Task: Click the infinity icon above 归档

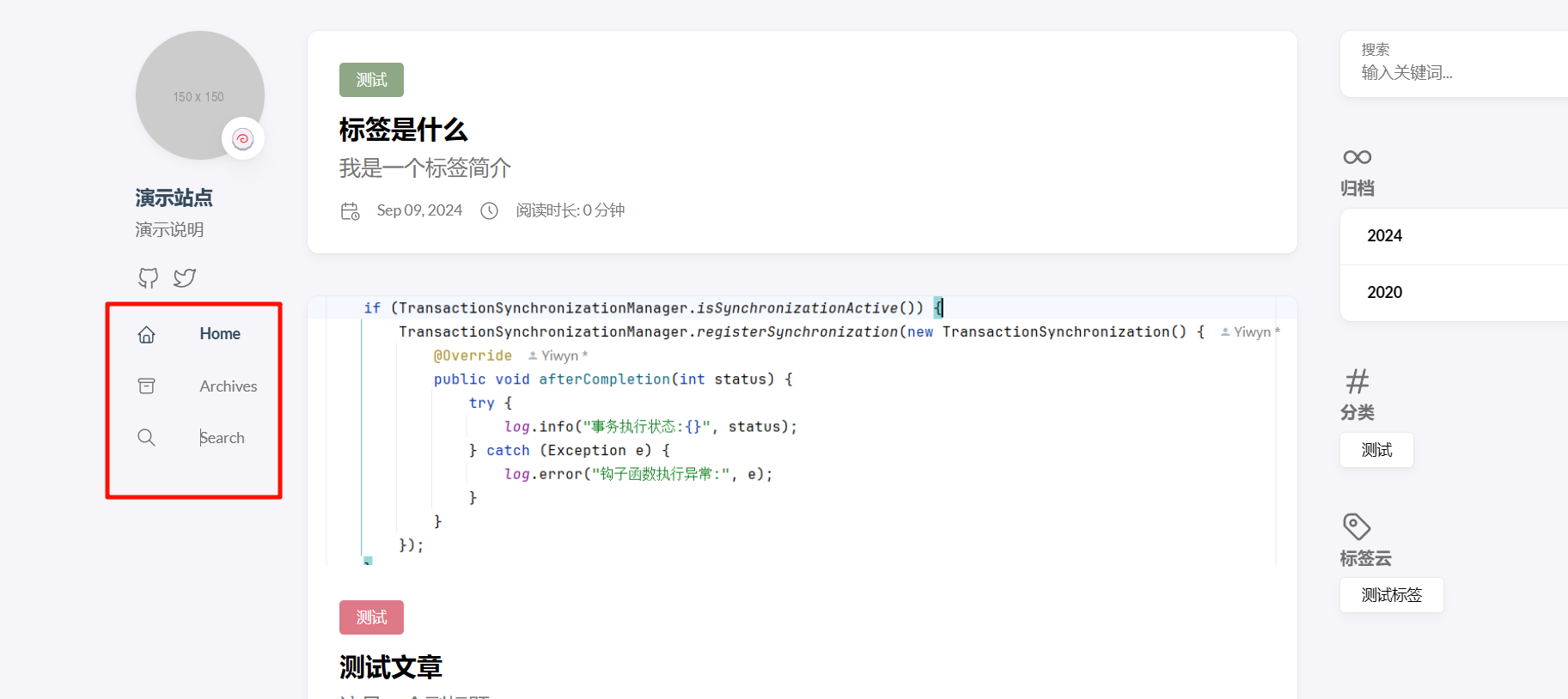Action: pyautogui.click(x=1358, y=157)
